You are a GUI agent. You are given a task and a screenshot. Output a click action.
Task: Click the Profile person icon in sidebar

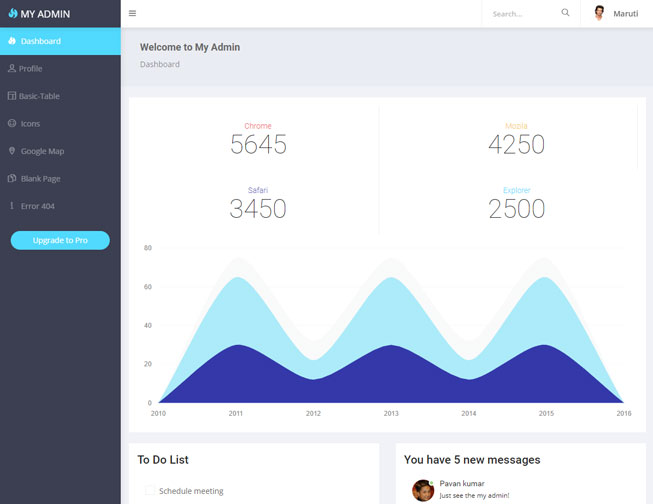tap(12, 69)
